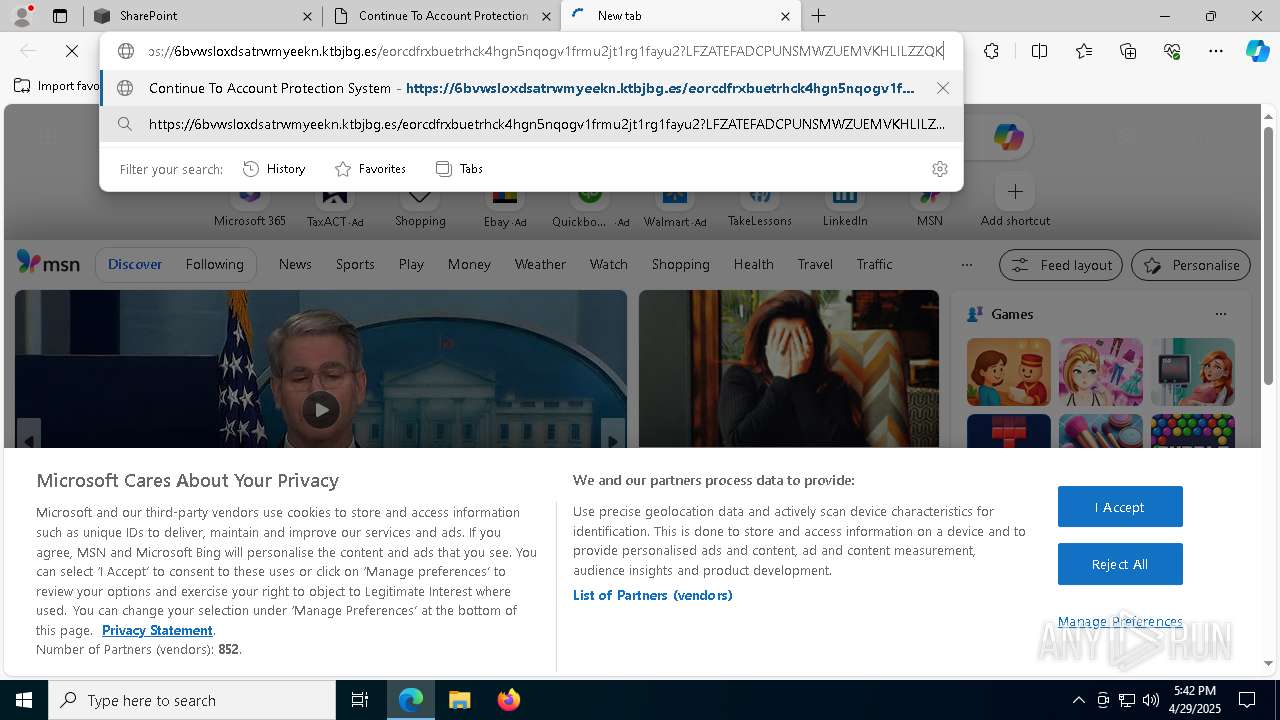Open the msn logo home link
Screen dimensions: 1280x720
[x=48, y=263]
